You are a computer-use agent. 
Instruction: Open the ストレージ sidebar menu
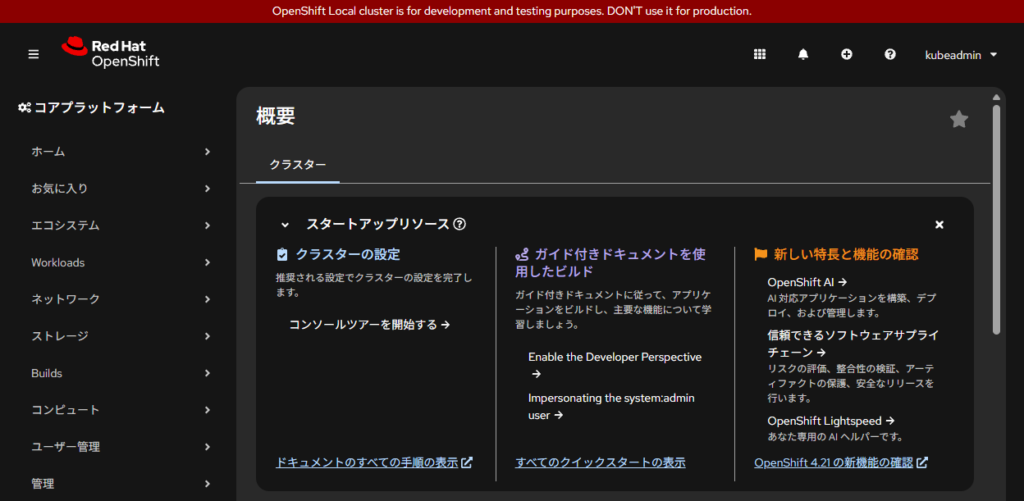pyautogui.click(x=120, y=336)
